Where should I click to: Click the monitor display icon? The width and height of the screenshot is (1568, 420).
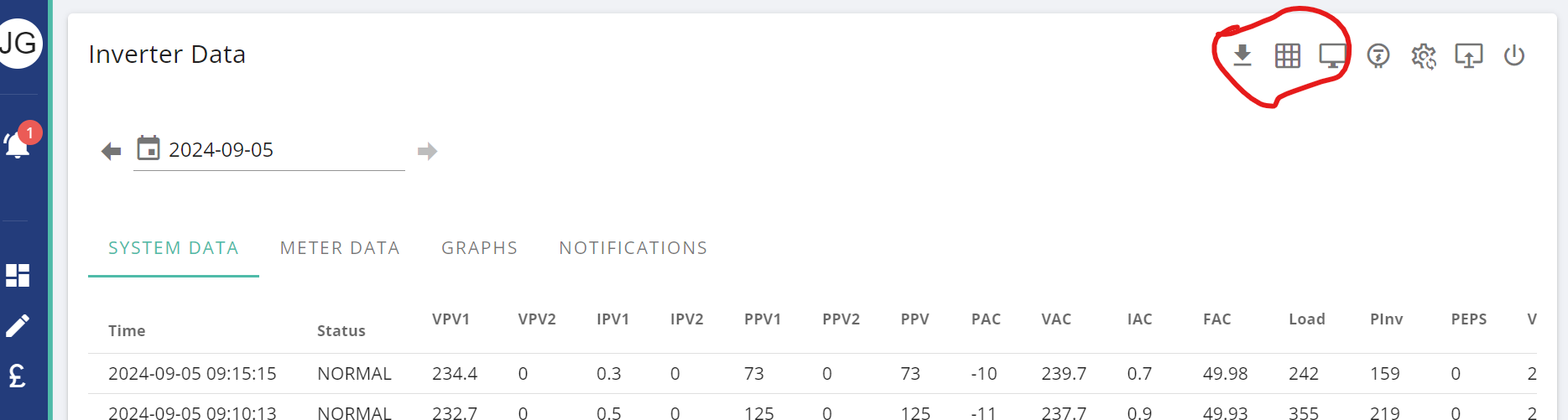(x=1332, y=56)
